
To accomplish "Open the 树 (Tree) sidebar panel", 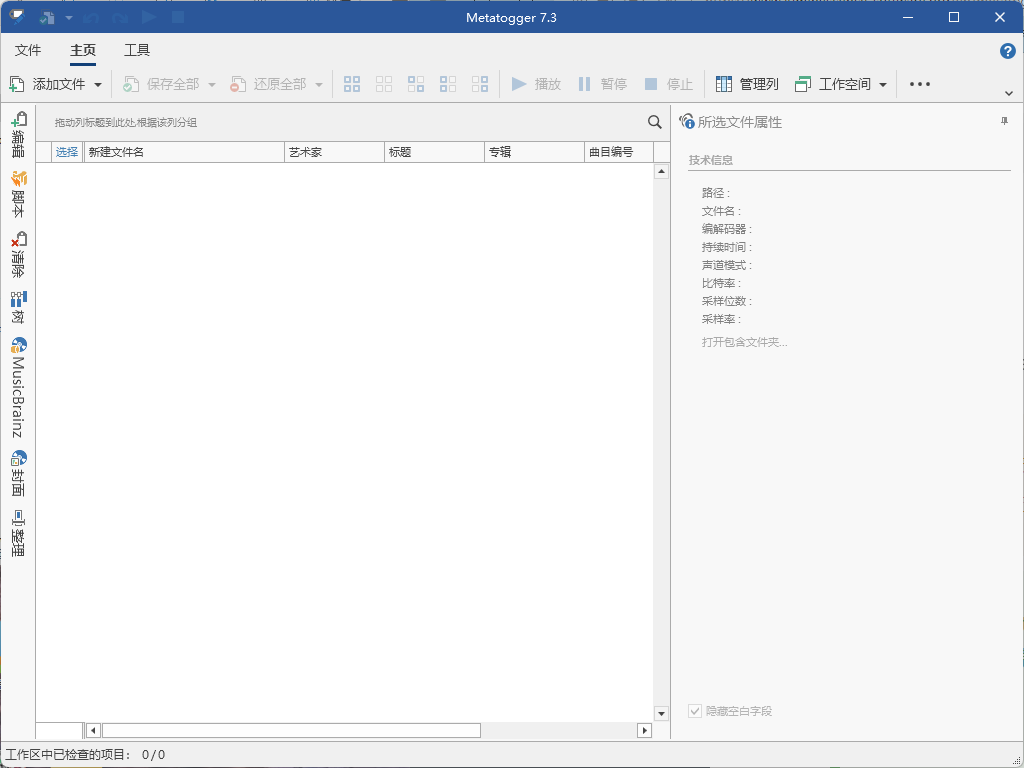I will tap(18, 305).
